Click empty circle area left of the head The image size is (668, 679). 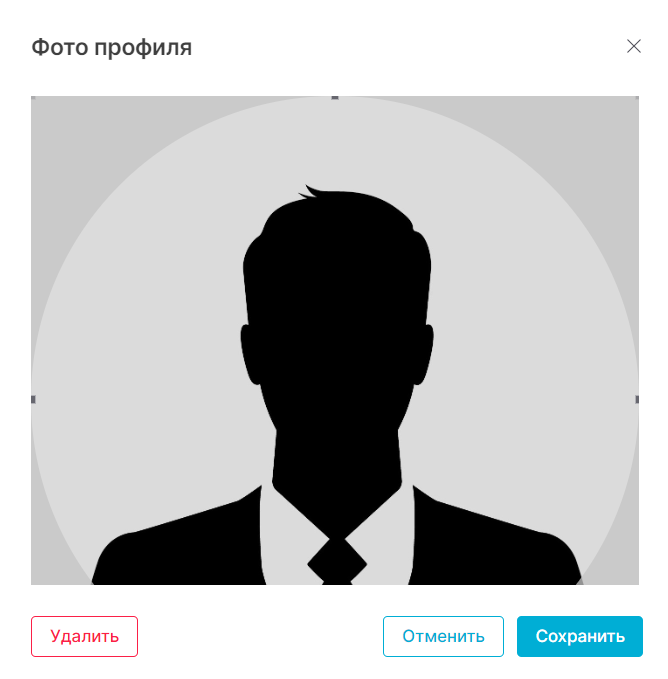pyautogui.click(x=143, y=346)
